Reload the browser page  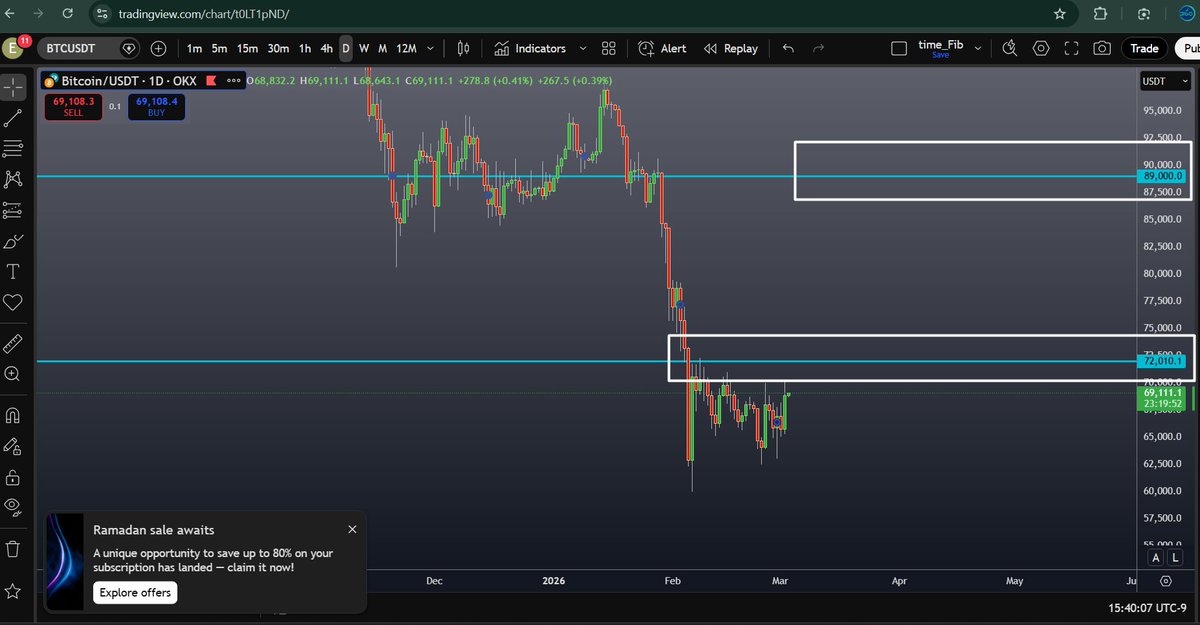66,15
